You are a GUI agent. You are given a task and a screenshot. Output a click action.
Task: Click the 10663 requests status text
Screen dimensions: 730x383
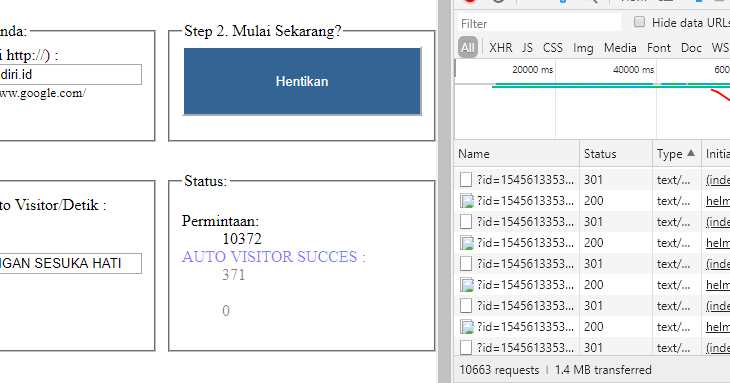tap(499, 370)
